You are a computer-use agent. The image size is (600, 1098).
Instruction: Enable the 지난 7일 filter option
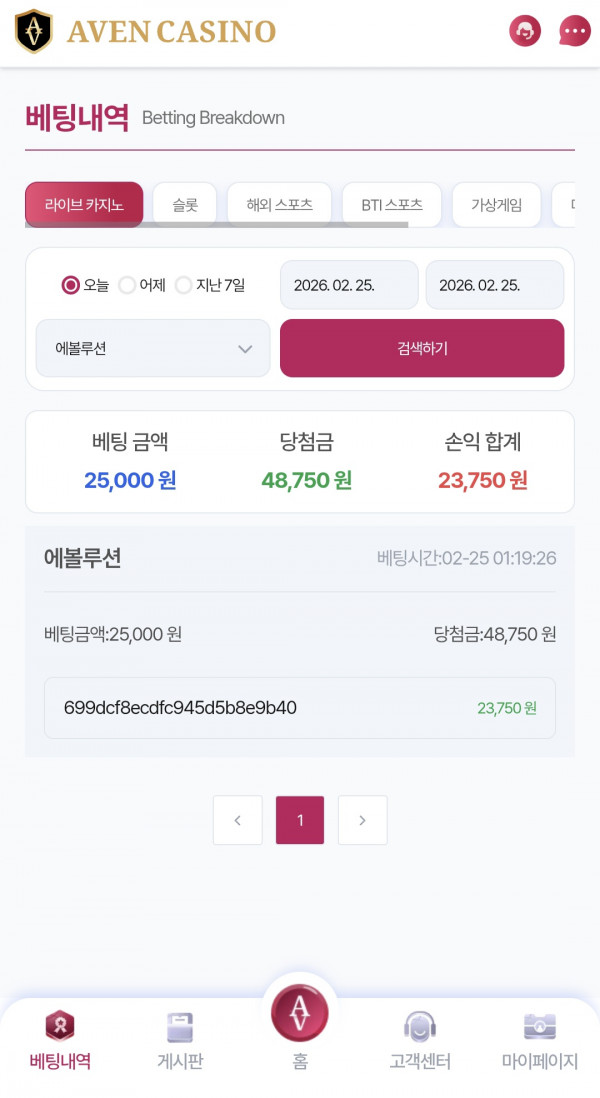coord(184,285)
